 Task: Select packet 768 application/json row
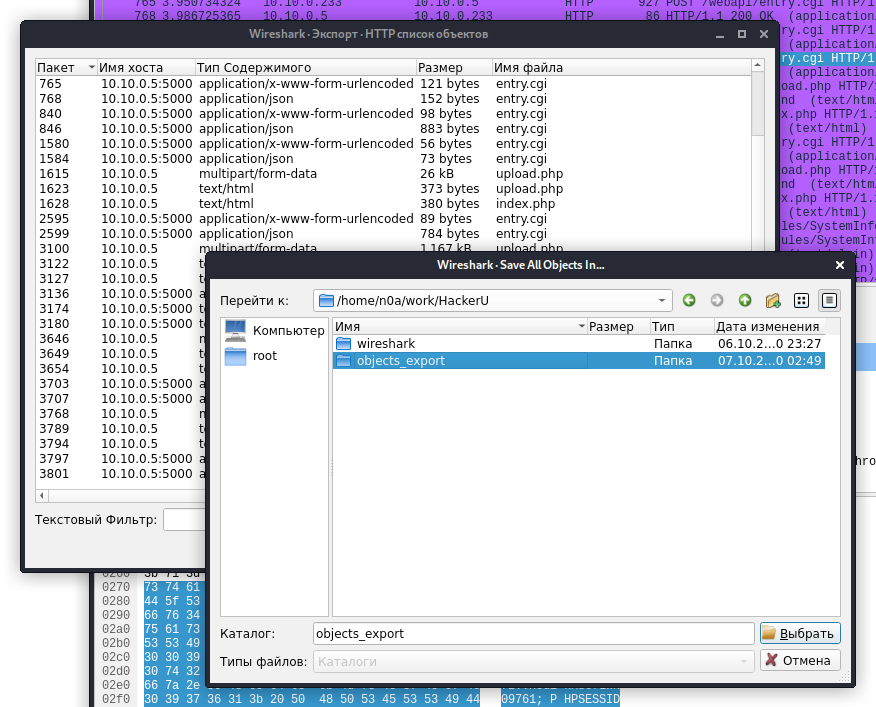pyautogui.click(x=393, y=99)
